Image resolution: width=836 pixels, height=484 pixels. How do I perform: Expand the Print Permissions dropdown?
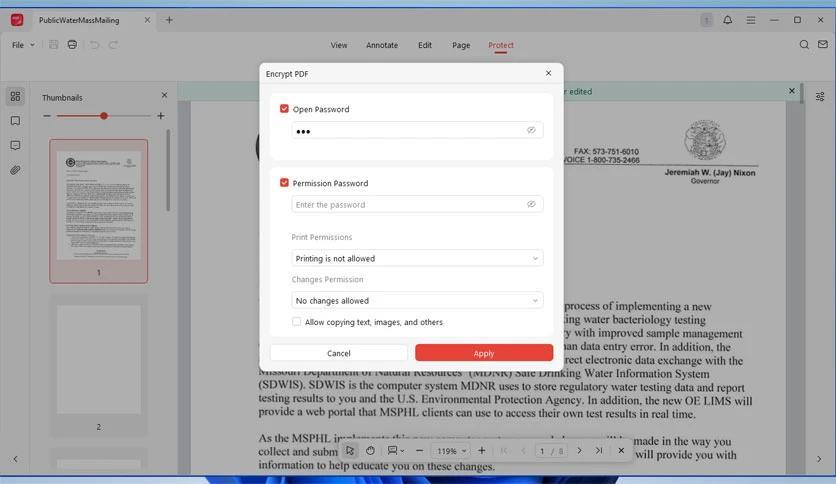click(x=417, y=258)
